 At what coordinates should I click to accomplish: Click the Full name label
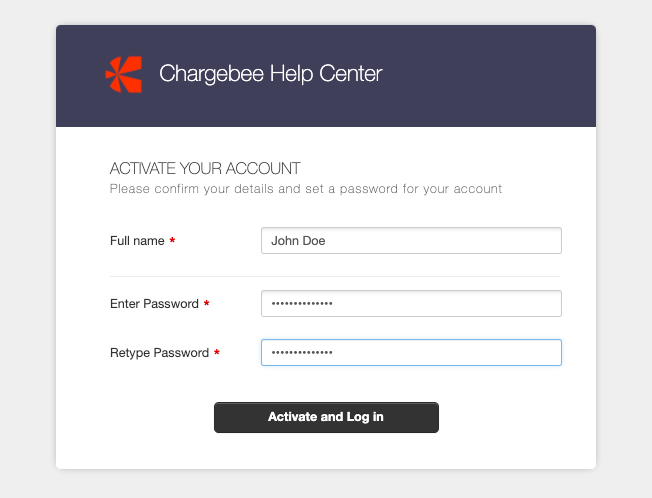(x=137, y=241)
